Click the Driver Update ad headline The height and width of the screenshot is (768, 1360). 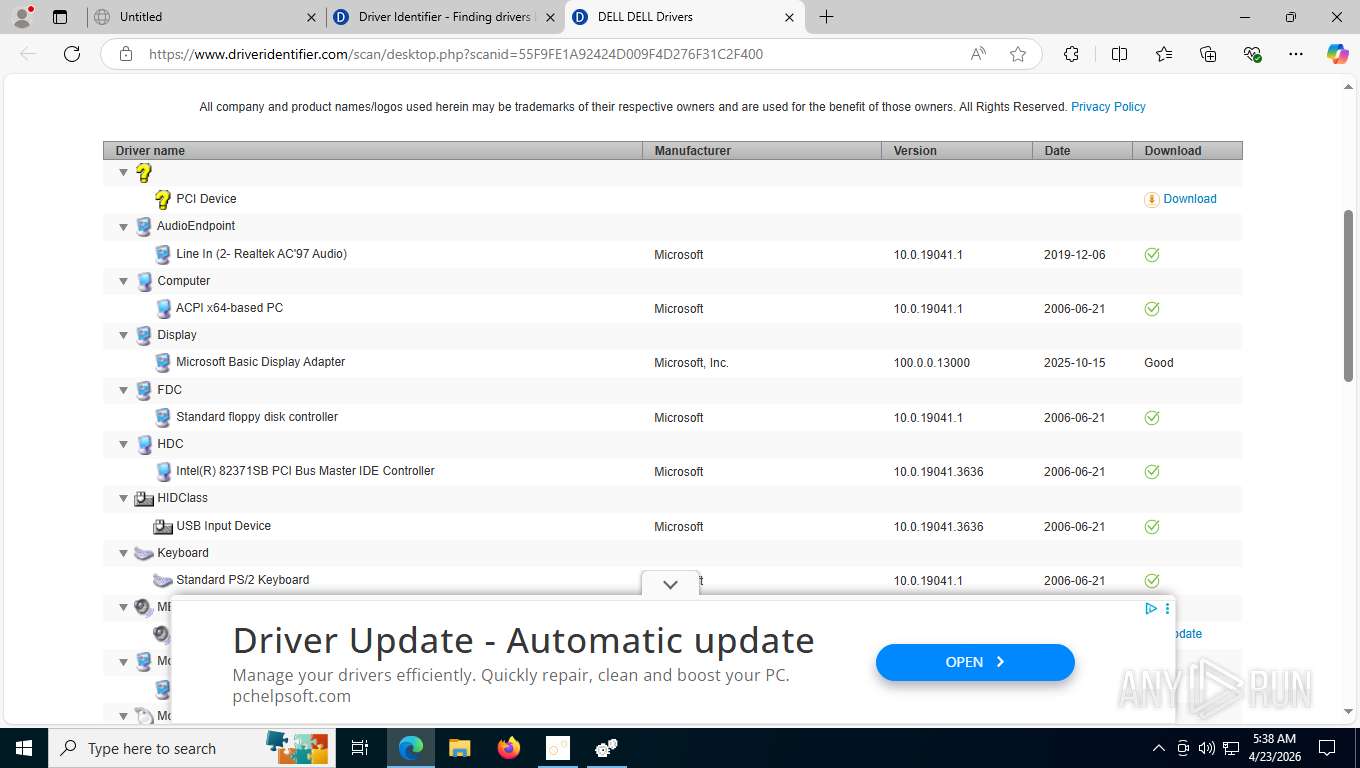(x=523, y=640)
